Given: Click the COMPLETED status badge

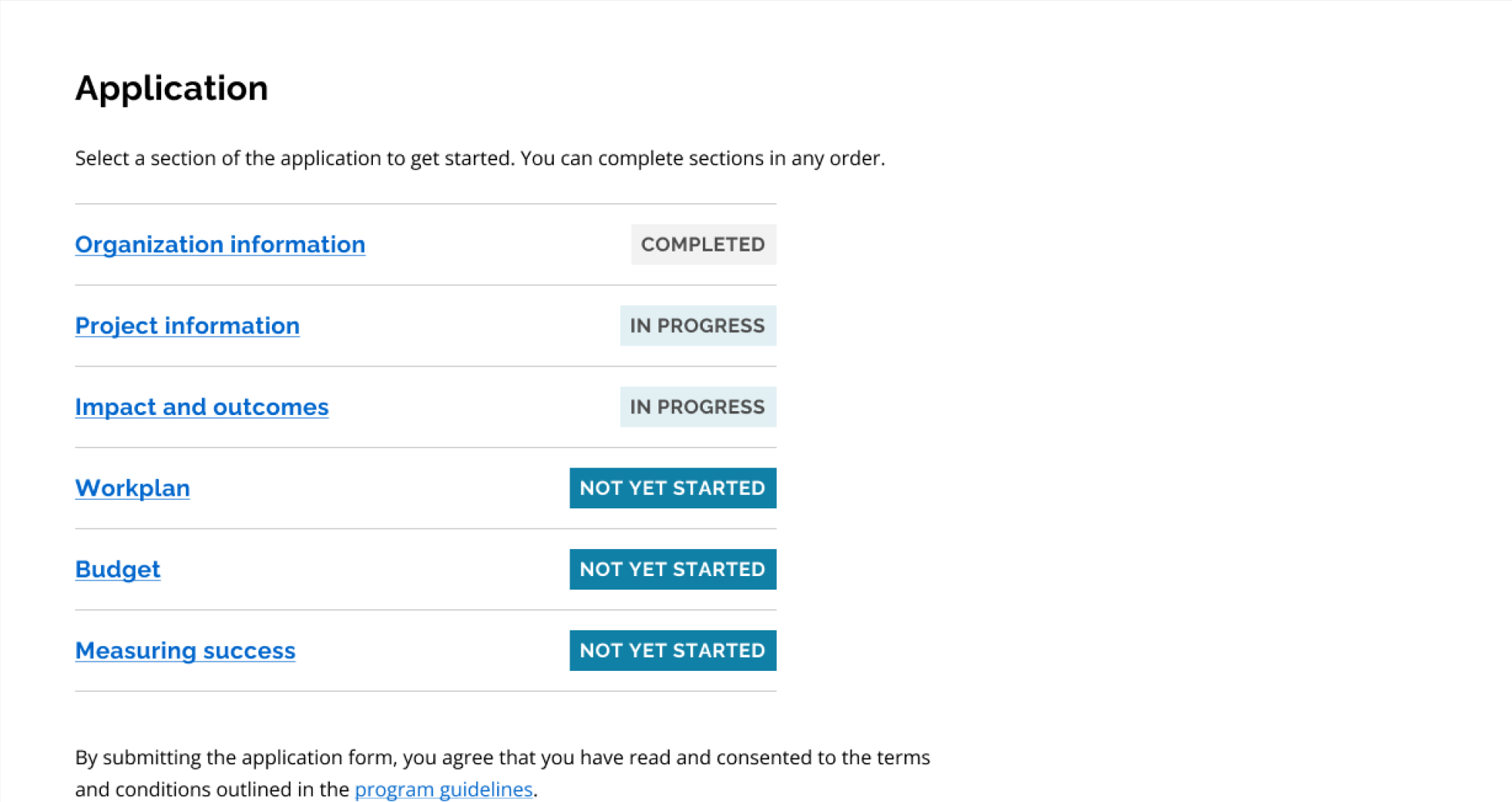Looking at the screenshot, I should [703, 244].
